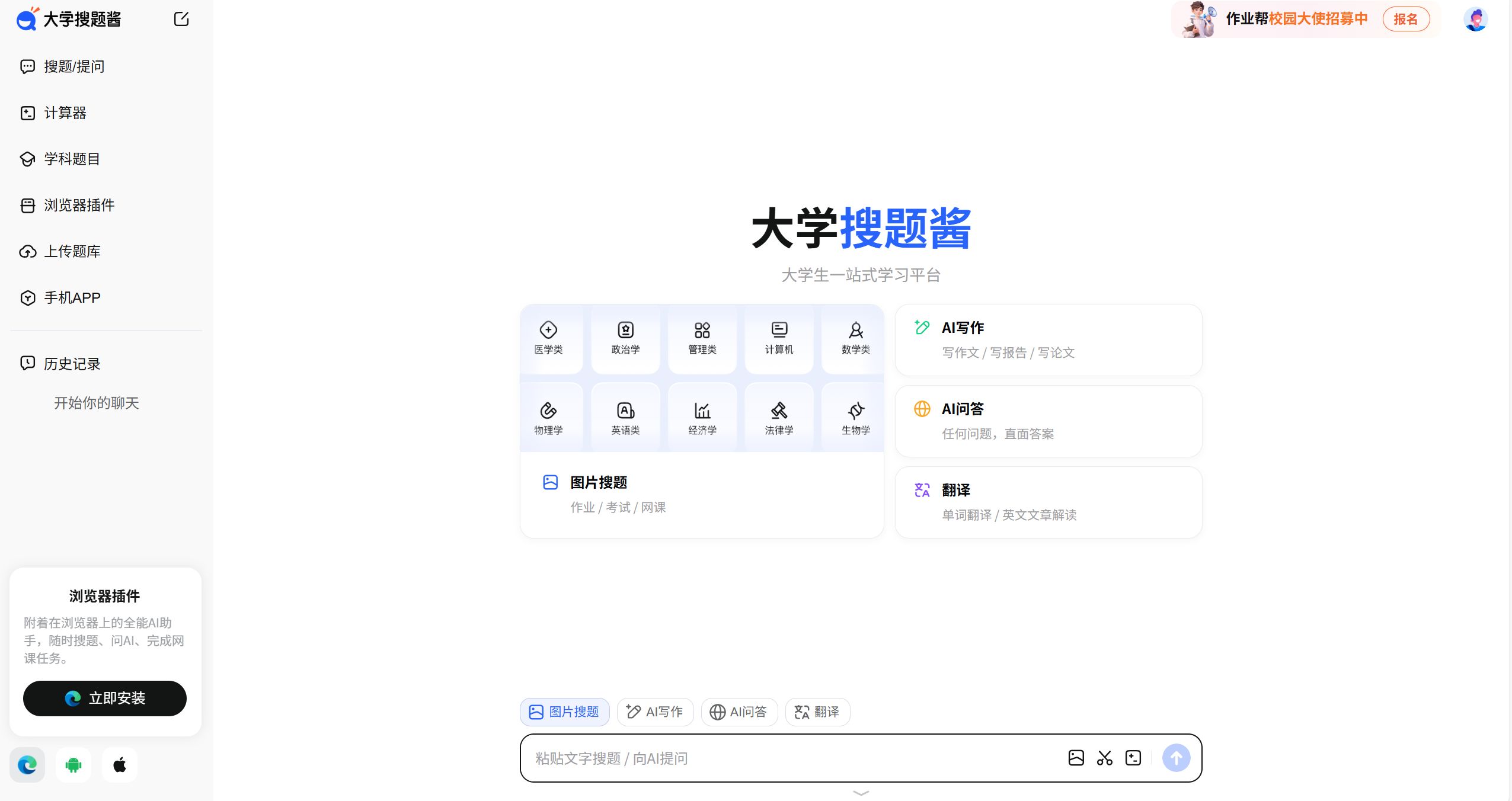This screenshot has width=1512, height=801.
Task: Open 开始你的聊天 under history
Action: click(97, 403)
